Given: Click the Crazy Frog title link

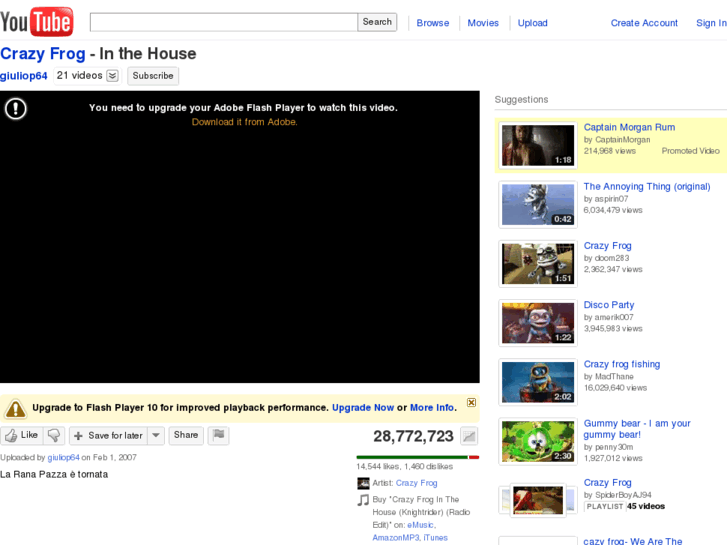Looking at the screenshot, I should tap(43, 54).
